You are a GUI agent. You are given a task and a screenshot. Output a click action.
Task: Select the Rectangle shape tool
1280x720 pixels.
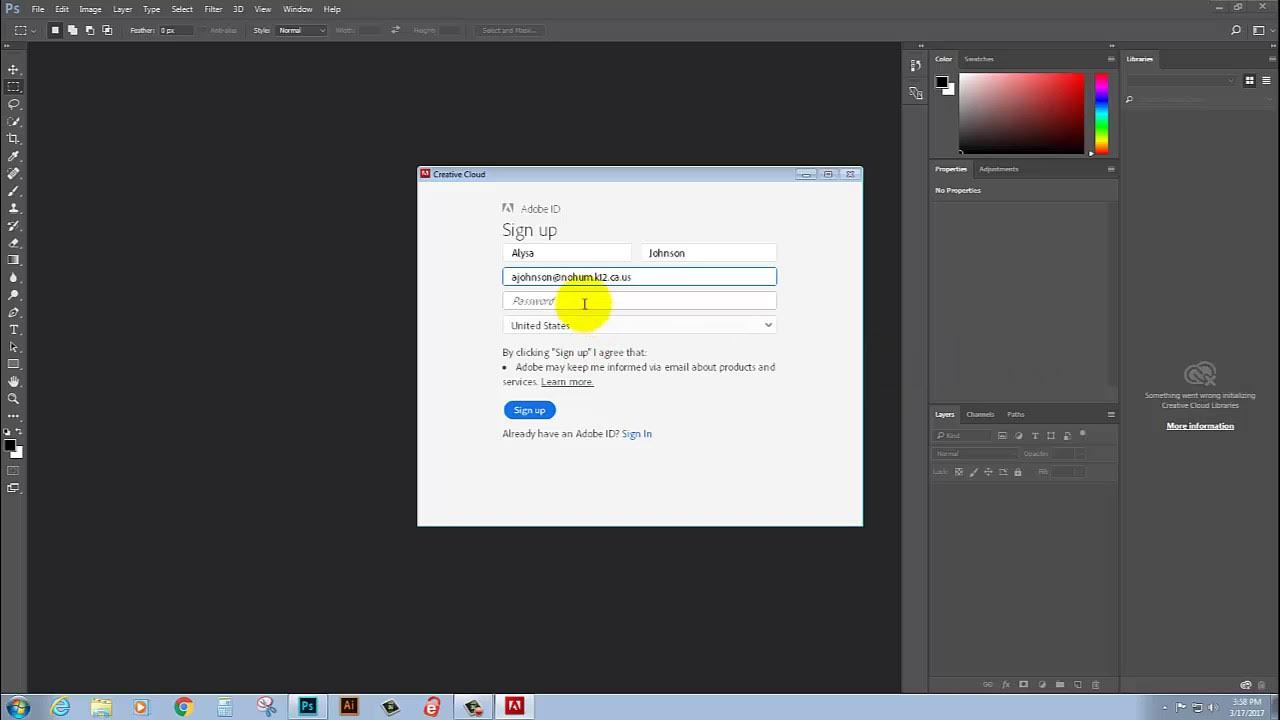coord(14,364)
